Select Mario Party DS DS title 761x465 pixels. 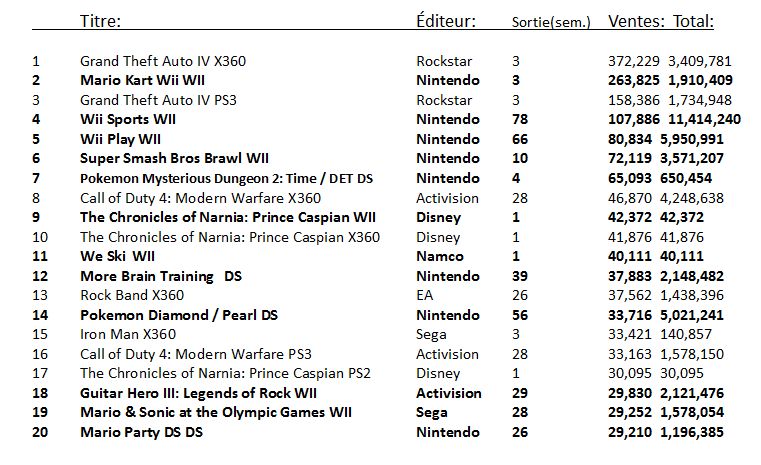(141, 432)
